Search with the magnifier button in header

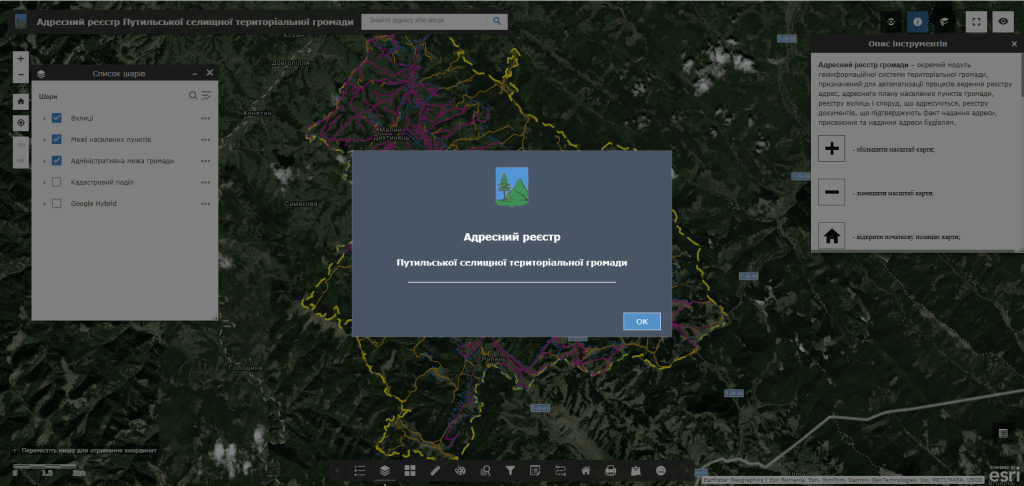497,22
